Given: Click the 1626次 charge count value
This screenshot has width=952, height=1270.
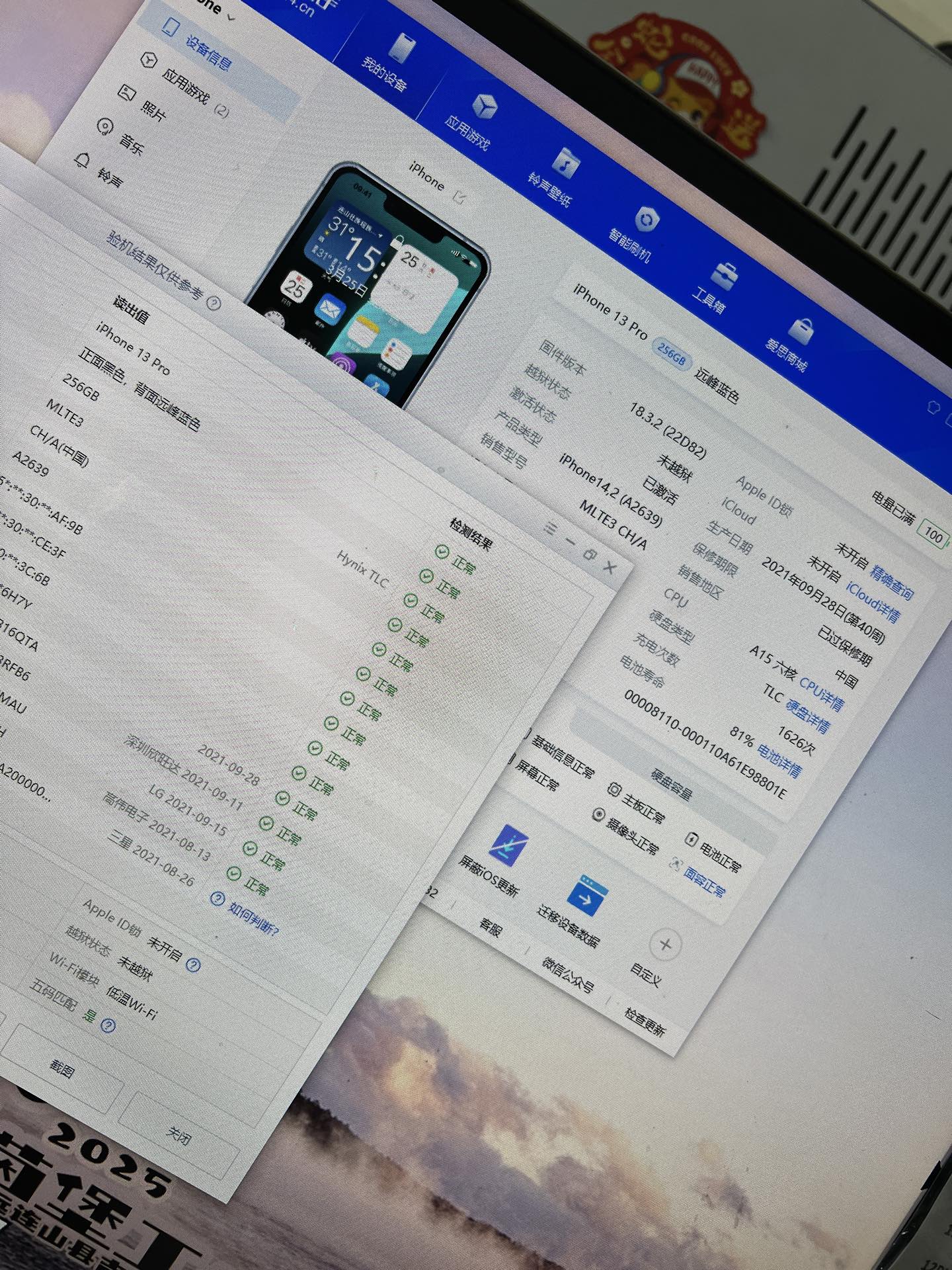Looking at the screenshot, I should point(795,741).
